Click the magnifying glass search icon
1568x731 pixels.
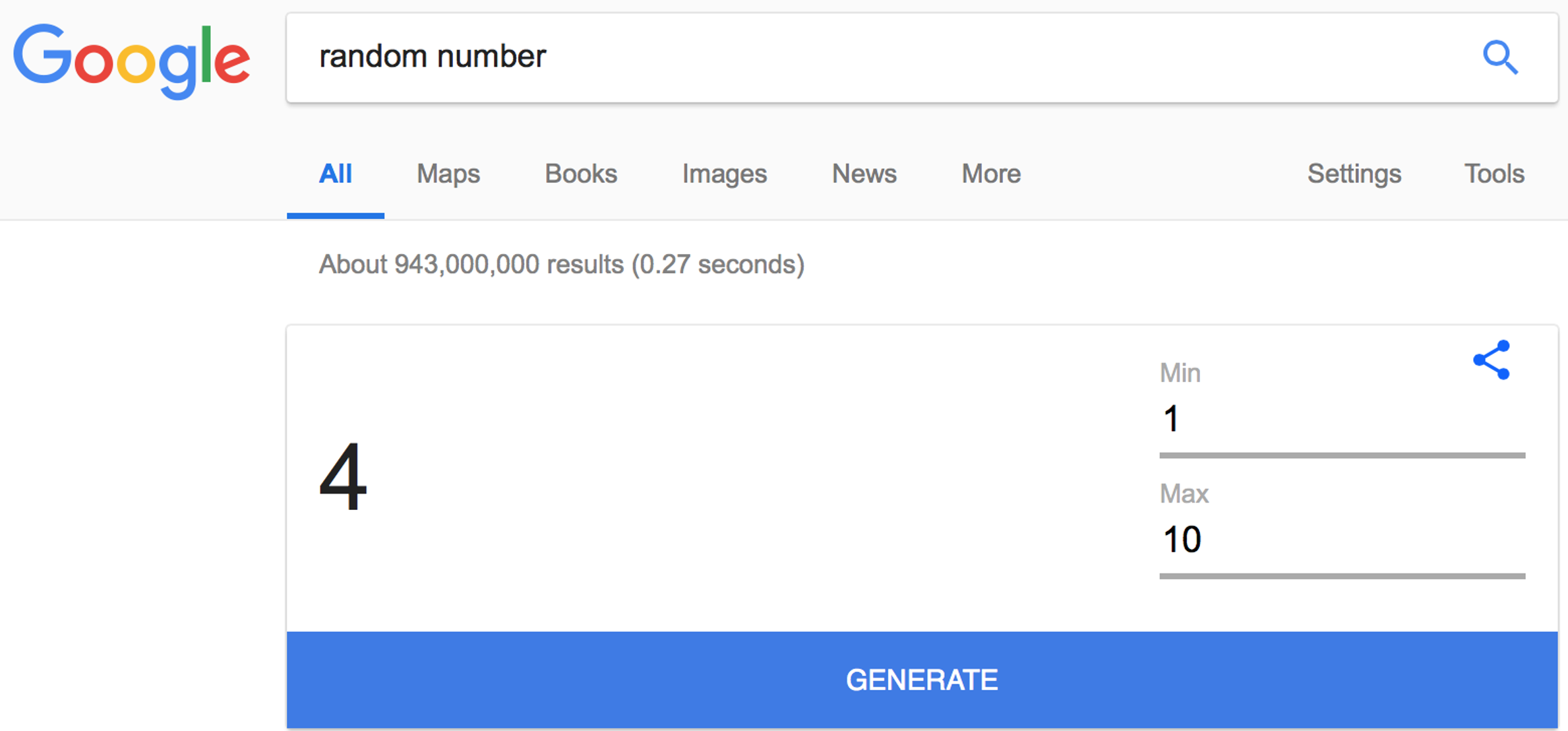tap(1500, 57)
